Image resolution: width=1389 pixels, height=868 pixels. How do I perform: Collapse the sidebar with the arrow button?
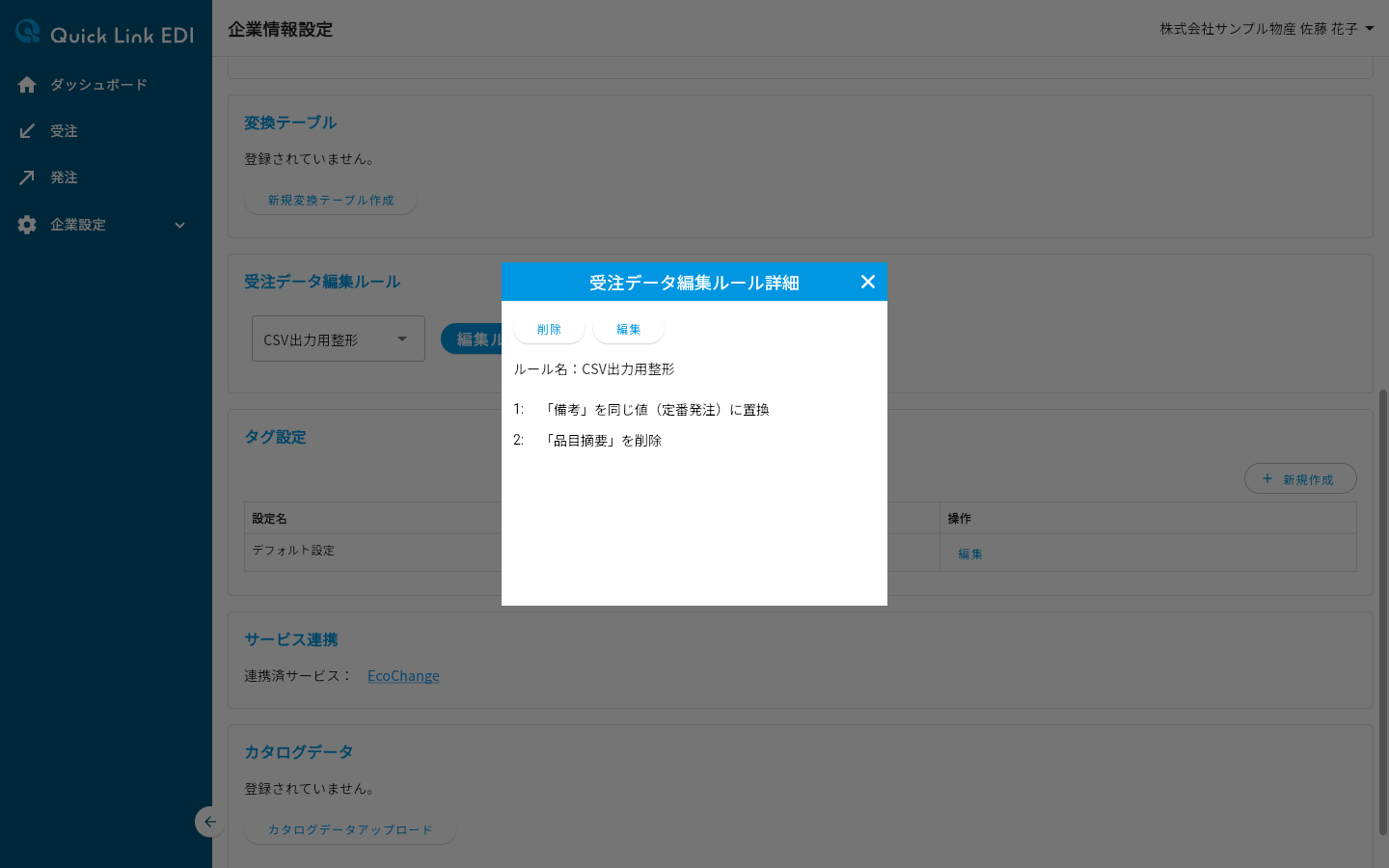(x=209, y=822)
